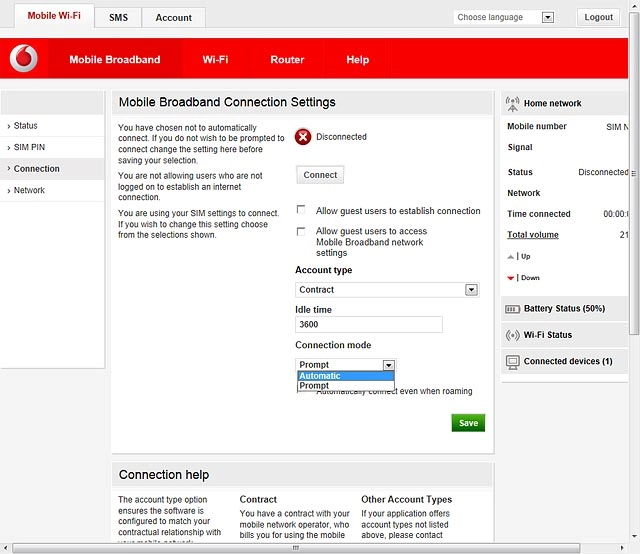The height and width of the screenshot is (554, 640).
Task: Click the scroll left arrow at bottom
Action: 5,548
